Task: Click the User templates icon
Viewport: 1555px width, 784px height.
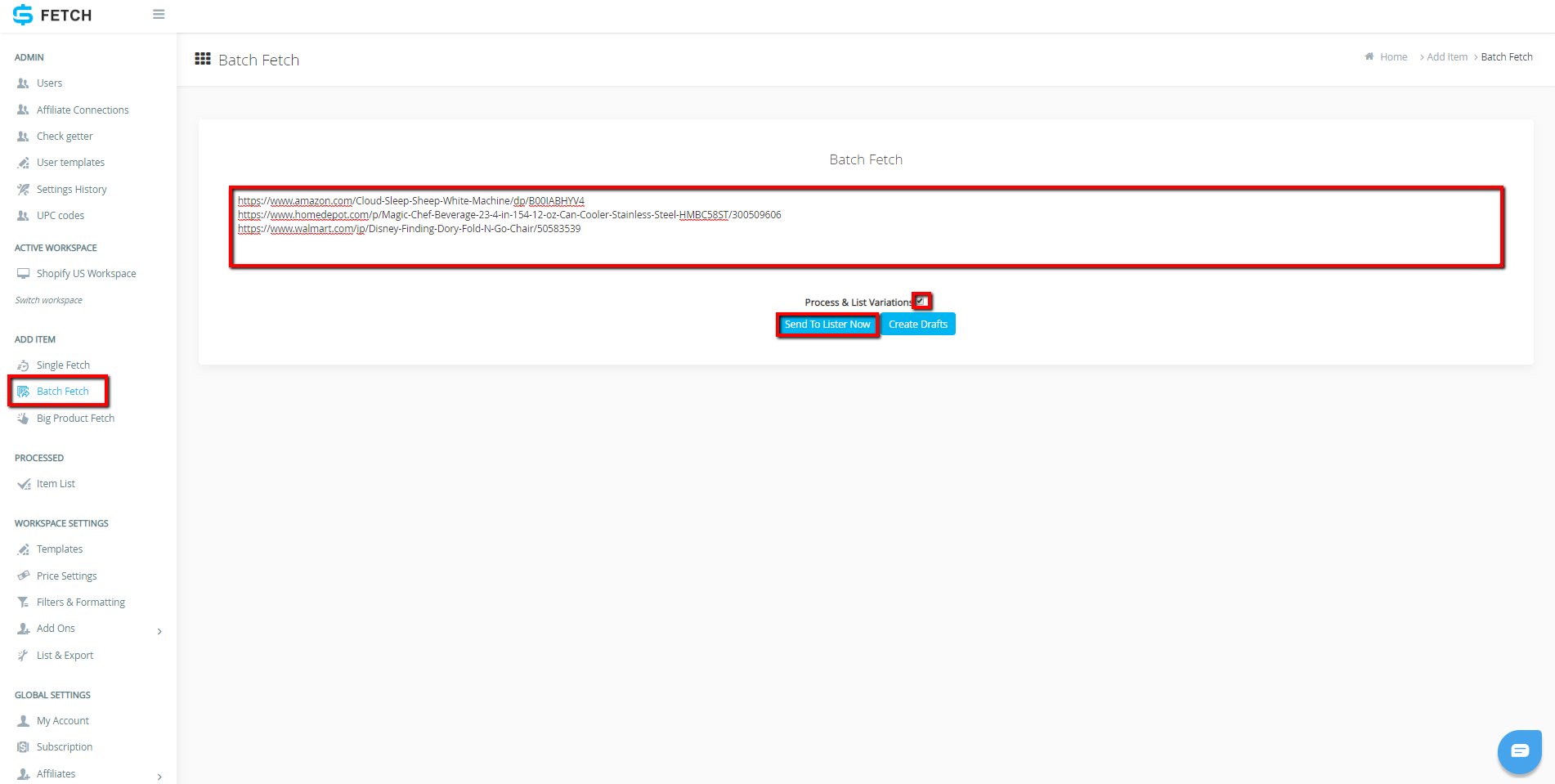Action: (23, 163)
